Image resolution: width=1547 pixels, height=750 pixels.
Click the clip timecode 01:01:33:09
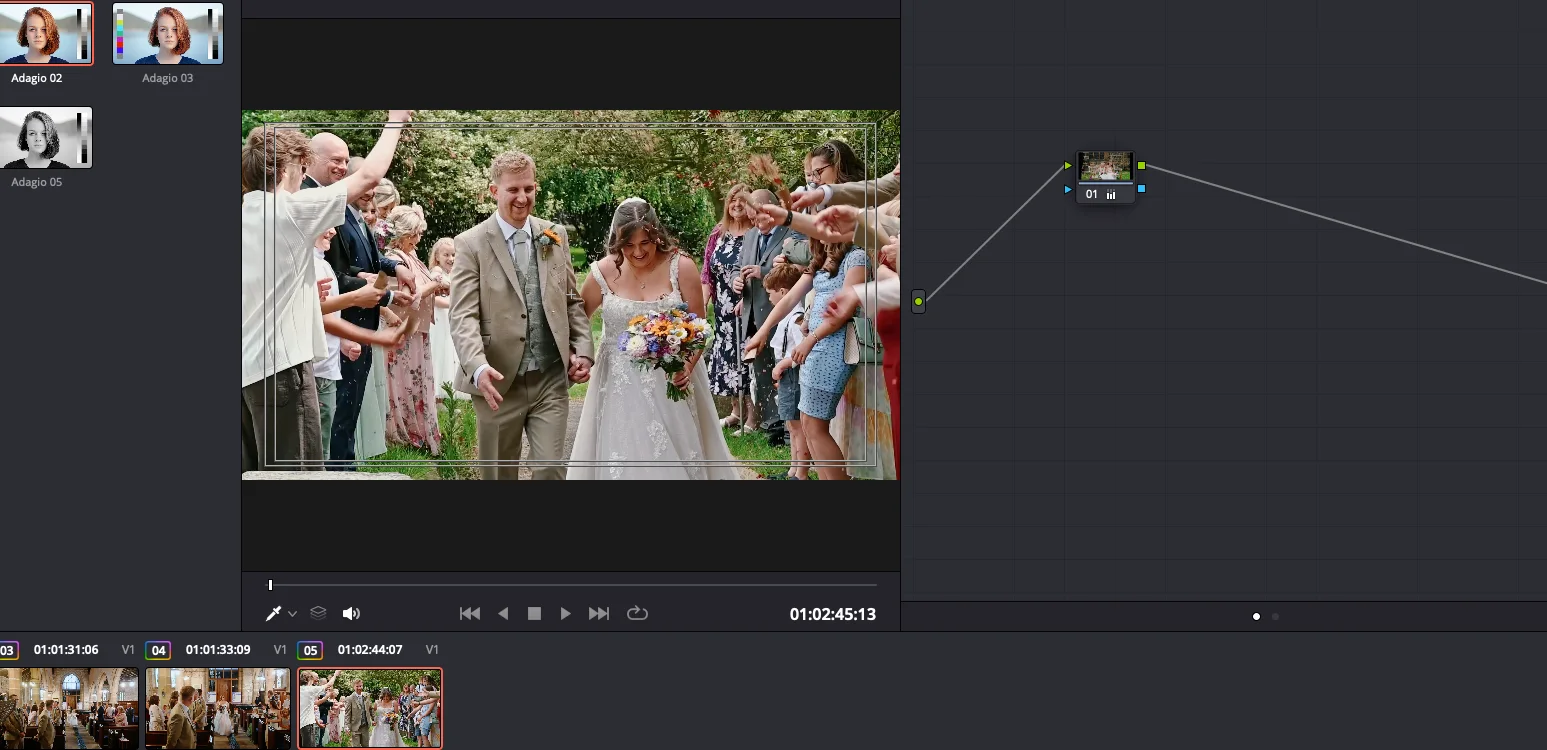click(218, 650)
